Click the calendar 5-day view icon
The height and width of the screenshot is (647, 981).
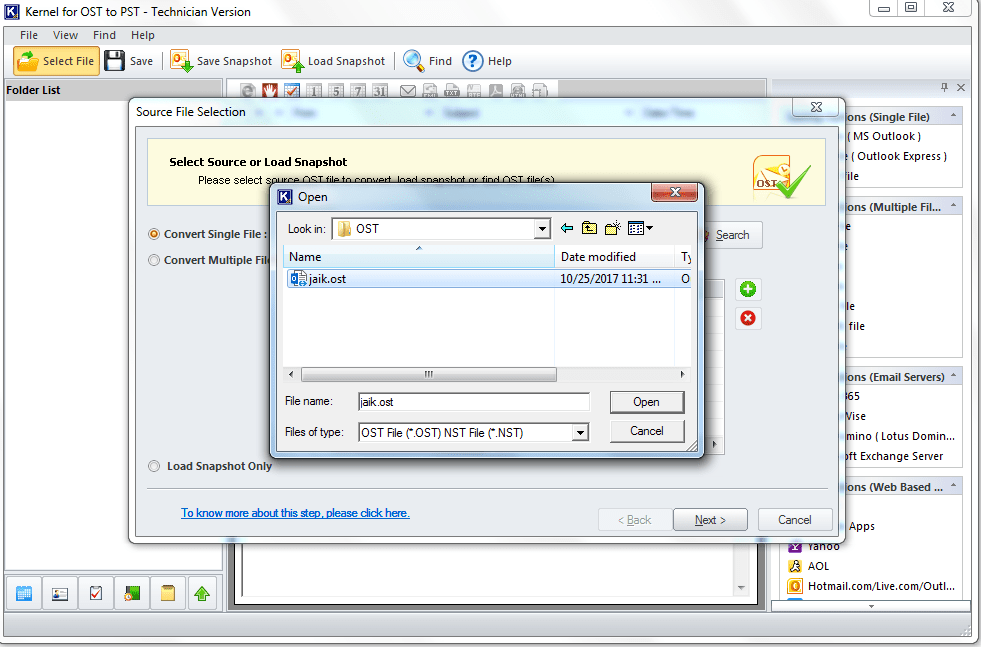pyautogui.click(x=336, y=91)
